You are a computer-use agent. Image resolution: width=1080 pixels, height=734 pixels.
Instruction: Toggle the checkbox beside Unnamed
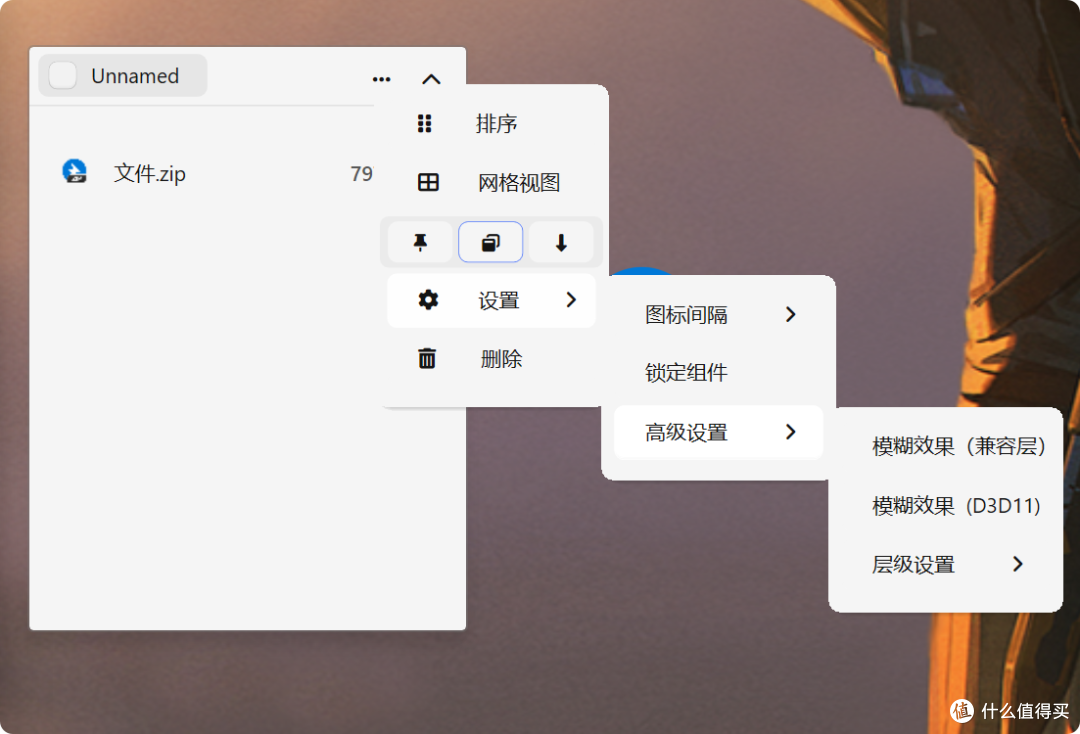pos(63,75)
